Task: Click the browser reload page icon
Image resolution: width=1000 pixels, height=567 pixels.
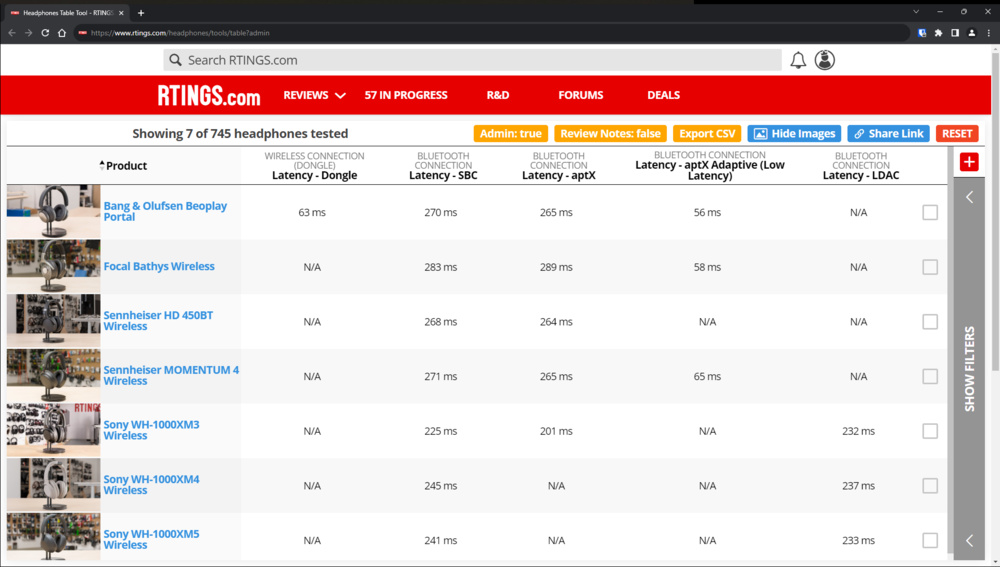Action: (x=45, y=33)
